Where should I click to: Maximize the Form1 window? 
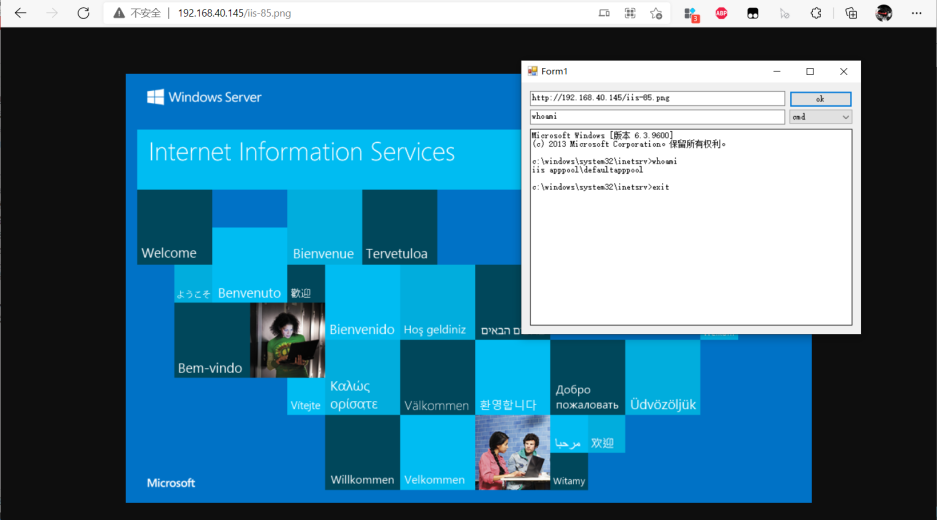click(810, 71)
